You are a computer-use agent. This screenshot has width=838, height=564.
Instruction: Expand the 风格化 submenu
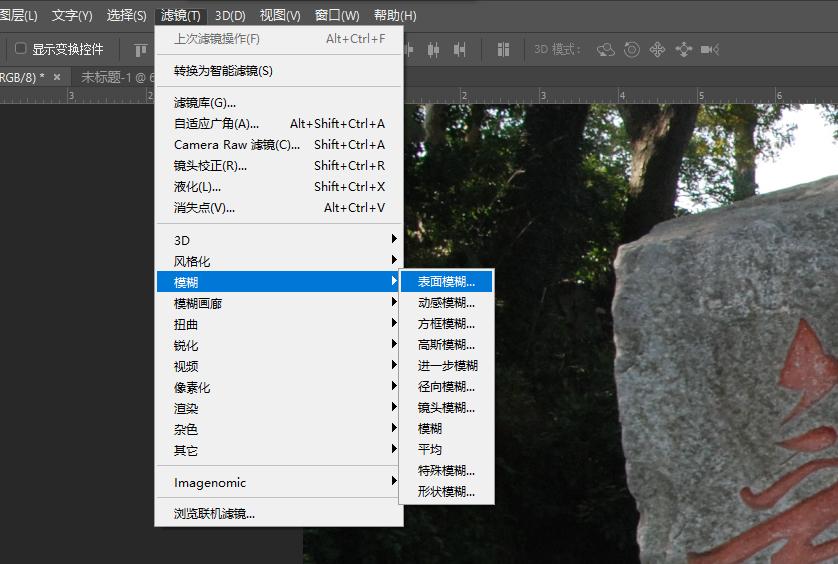pos(279,261)
